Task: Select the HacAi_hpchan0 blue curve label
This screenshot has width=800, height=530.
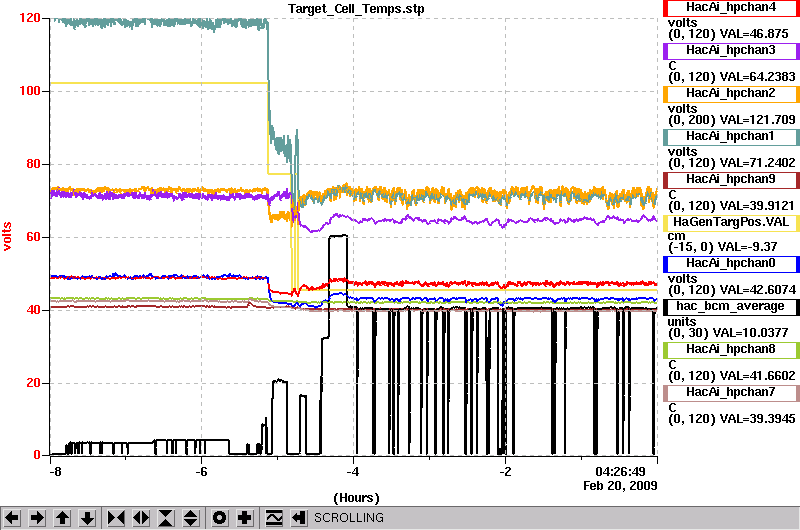Action: (731, 263)
